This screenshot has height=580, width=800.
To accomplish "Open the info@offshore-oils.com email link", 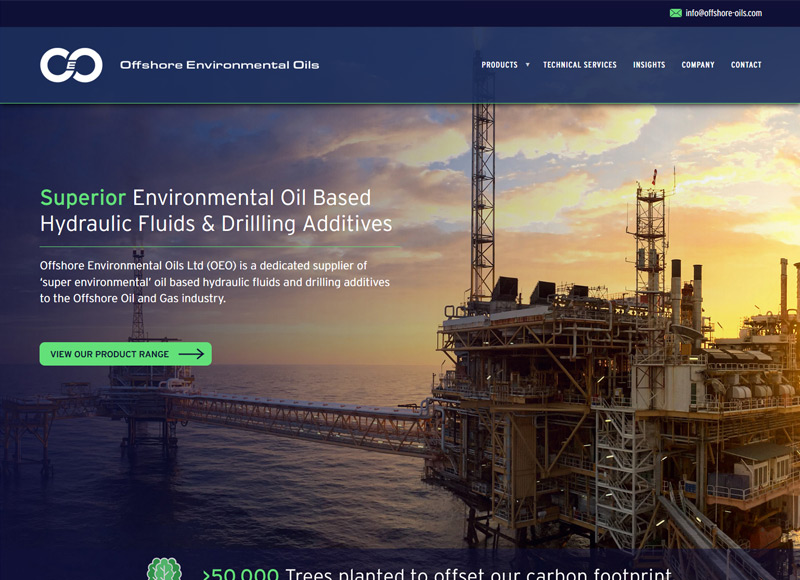I will 724,13.
